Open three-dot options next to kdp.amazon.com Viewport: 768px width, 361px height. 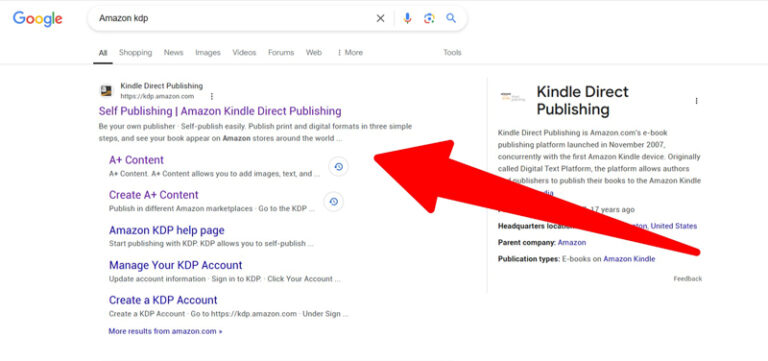(212, 96)
